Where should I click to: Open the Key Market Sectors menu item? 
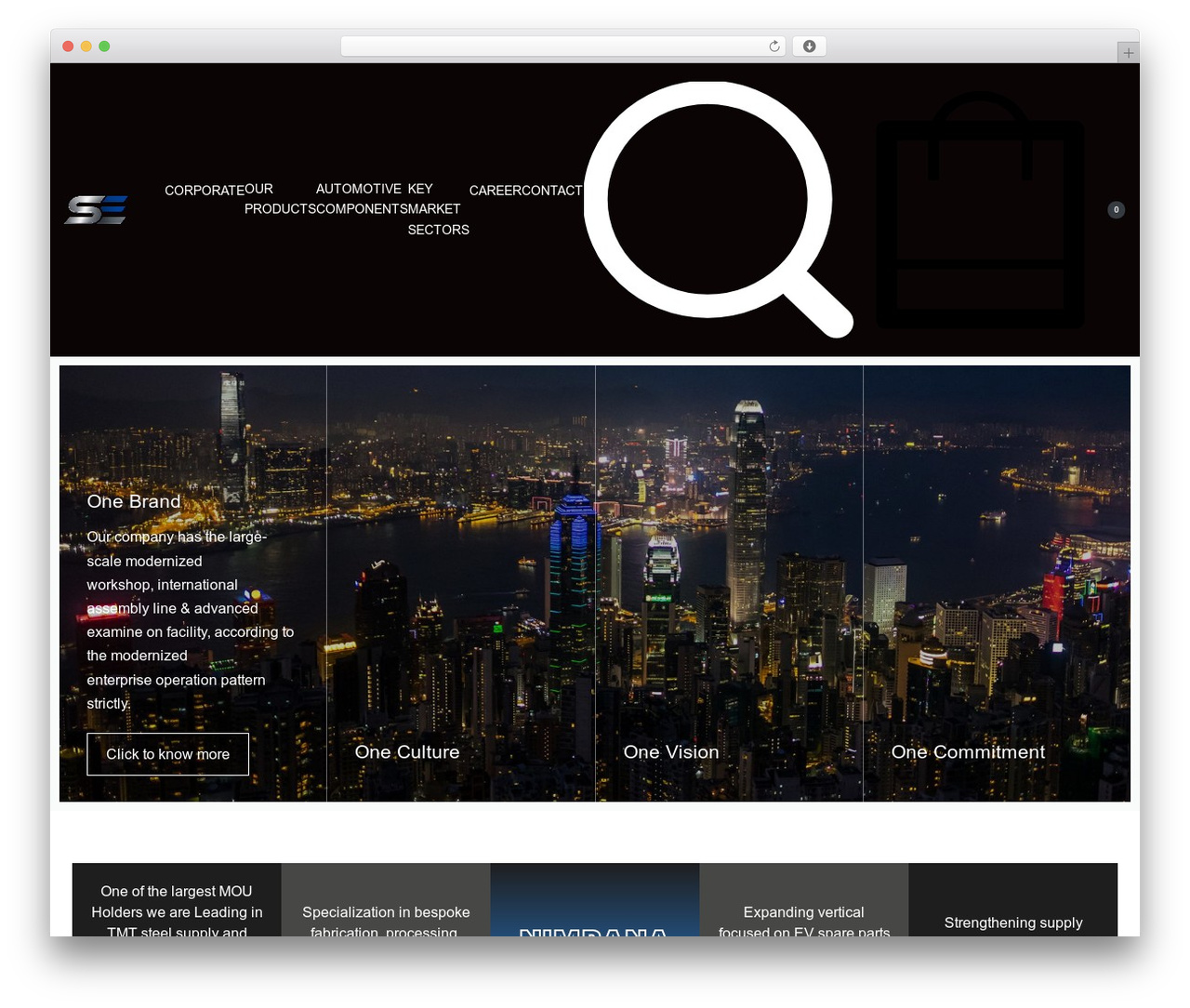(x=439, y=209)
